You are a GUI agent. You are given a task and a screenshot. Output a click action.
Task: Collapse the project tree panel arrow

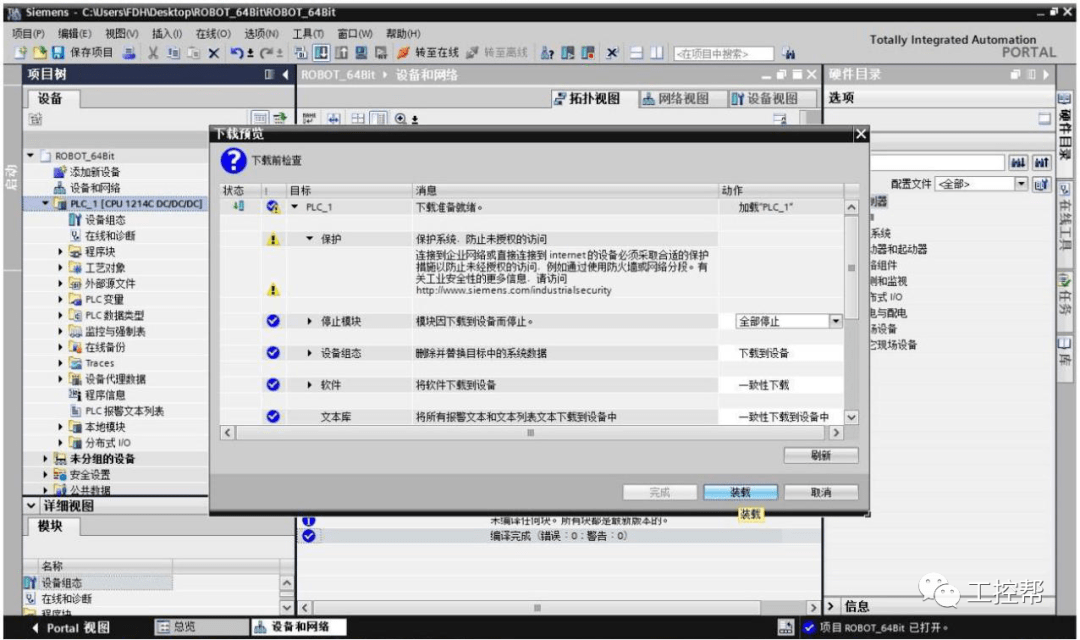pyautogui.click(x=285, y=74)
